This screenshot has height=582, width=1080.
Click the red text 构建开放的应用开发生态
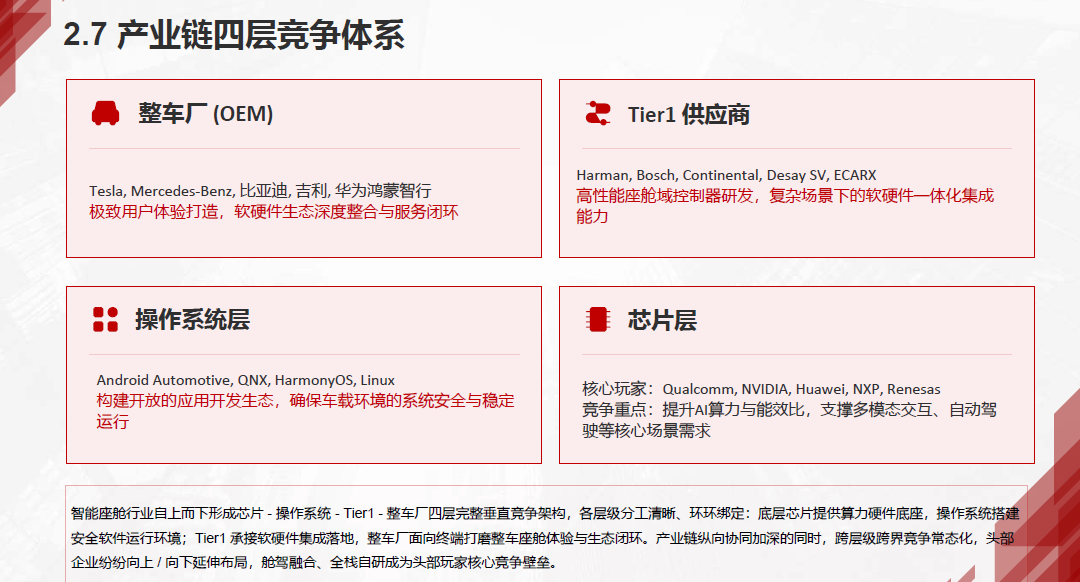click(x=185, y=401)
